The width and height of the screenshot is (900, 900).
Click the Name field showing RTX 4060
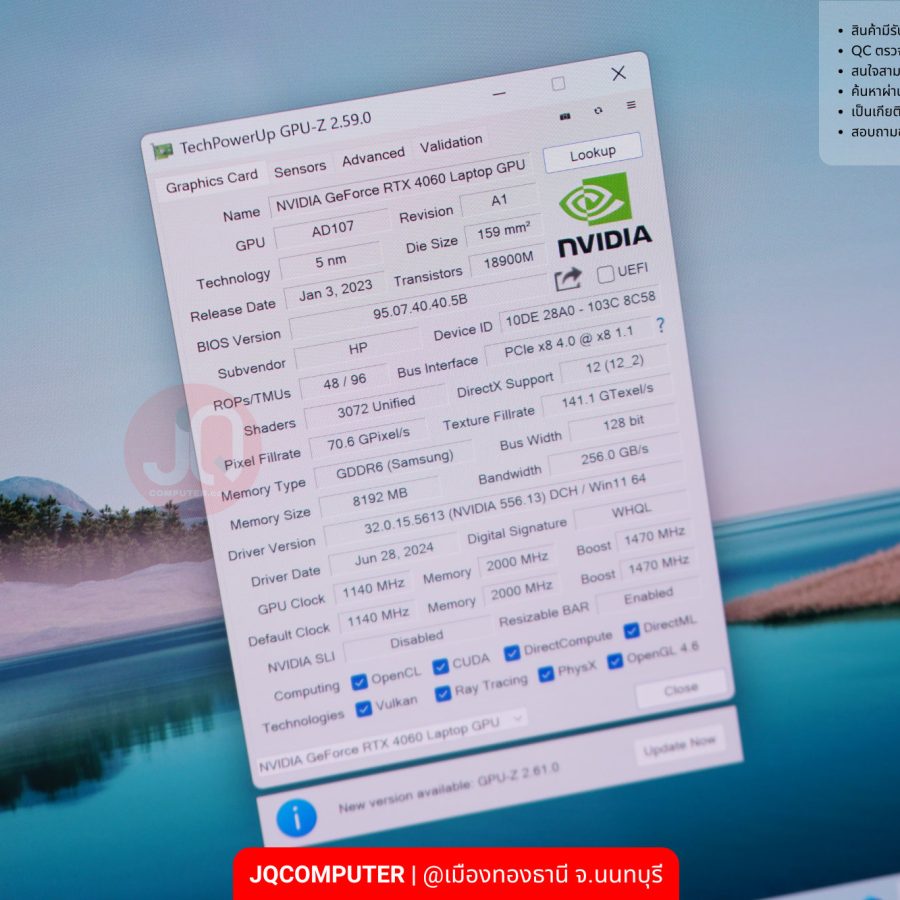pos(401,185)
